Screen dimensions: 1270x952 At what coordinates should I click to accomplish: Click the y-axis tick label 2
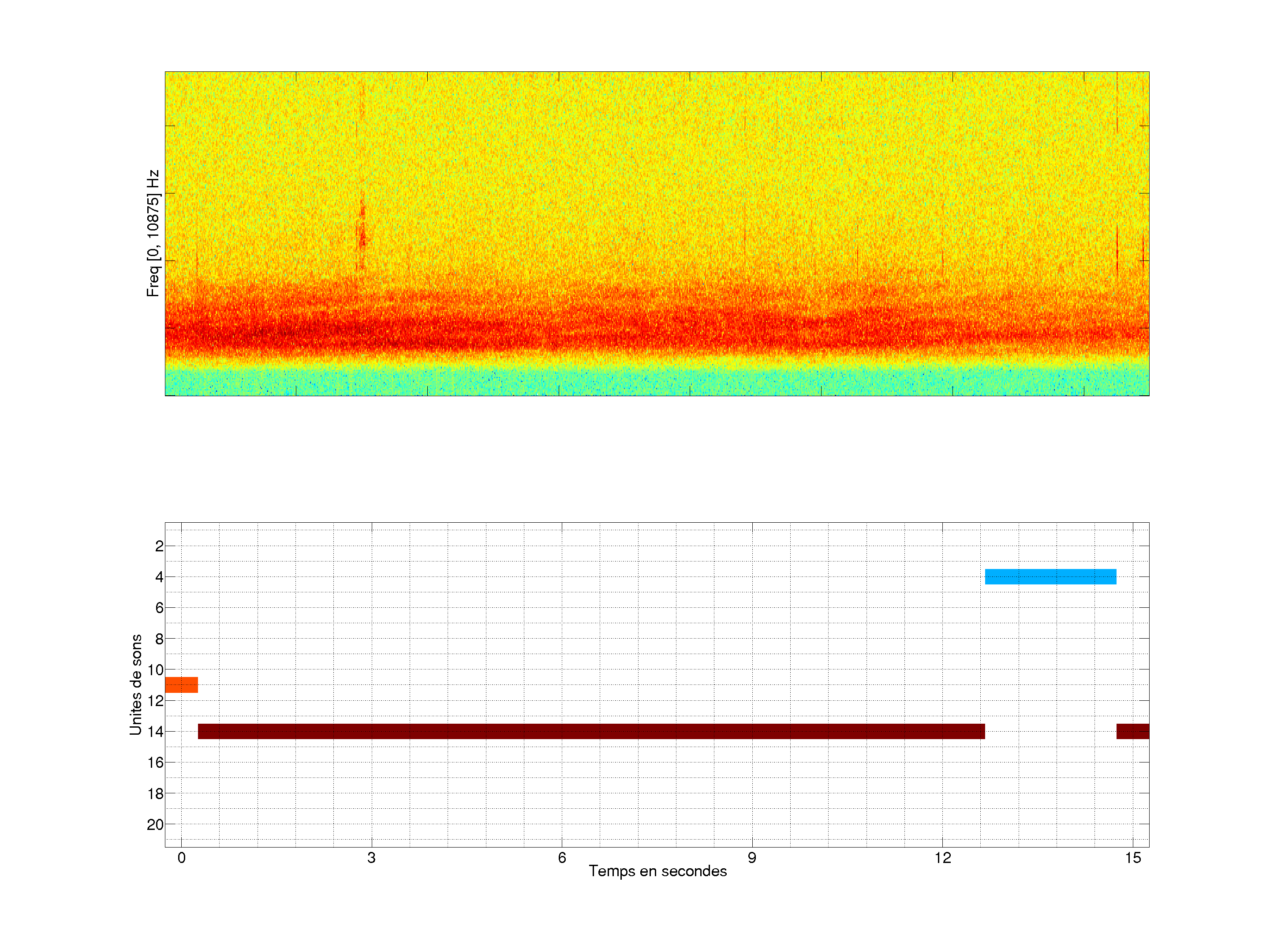[x=159, y=546]
